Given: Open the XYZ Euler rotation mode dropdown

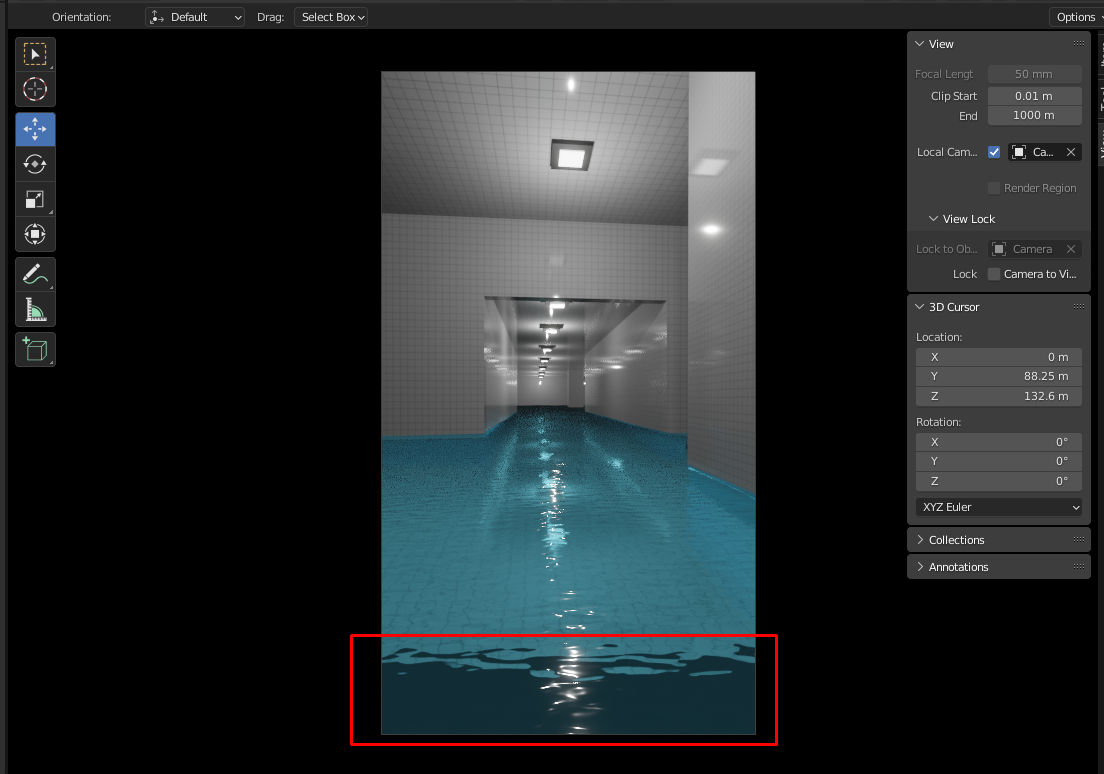Looking at the screenshot, I should [x=998, y=507].
